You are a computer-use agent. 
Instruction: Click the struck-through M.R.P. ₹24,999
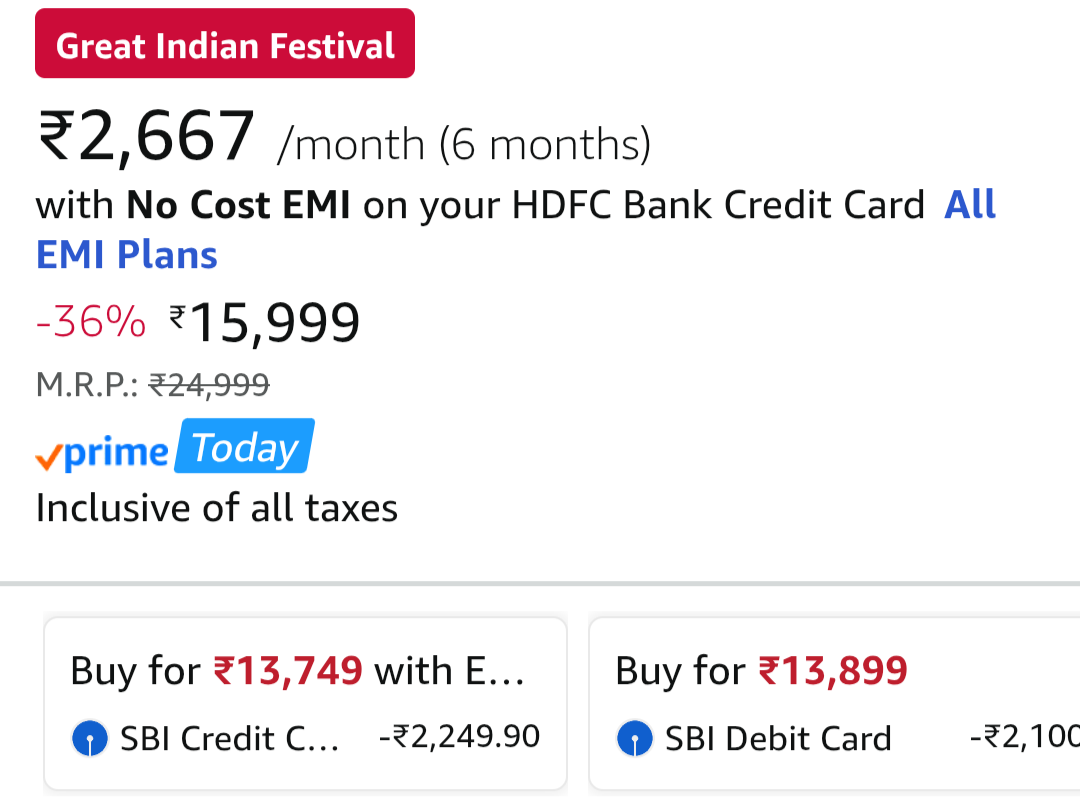click(209, 384)
